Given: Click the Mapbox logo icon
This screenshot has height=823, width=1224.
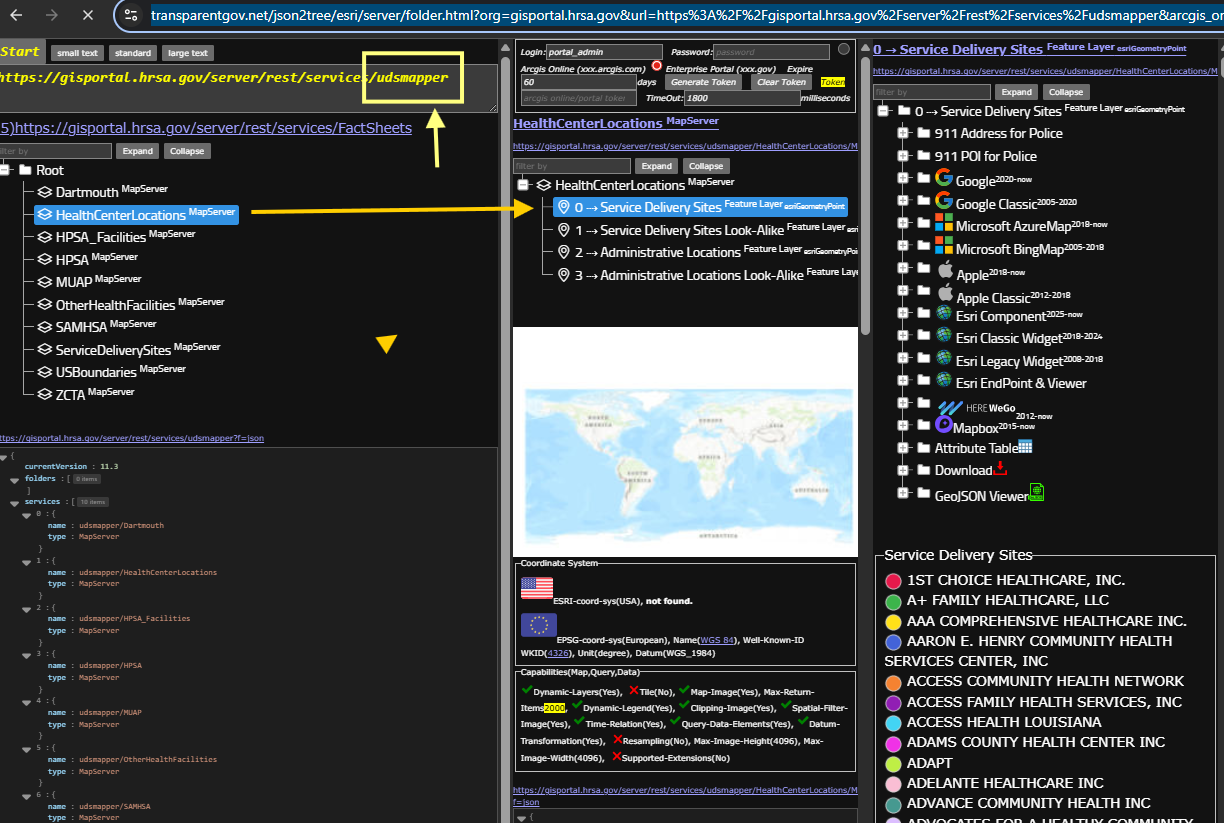Looking at the screenshot, I should (948, 407).
